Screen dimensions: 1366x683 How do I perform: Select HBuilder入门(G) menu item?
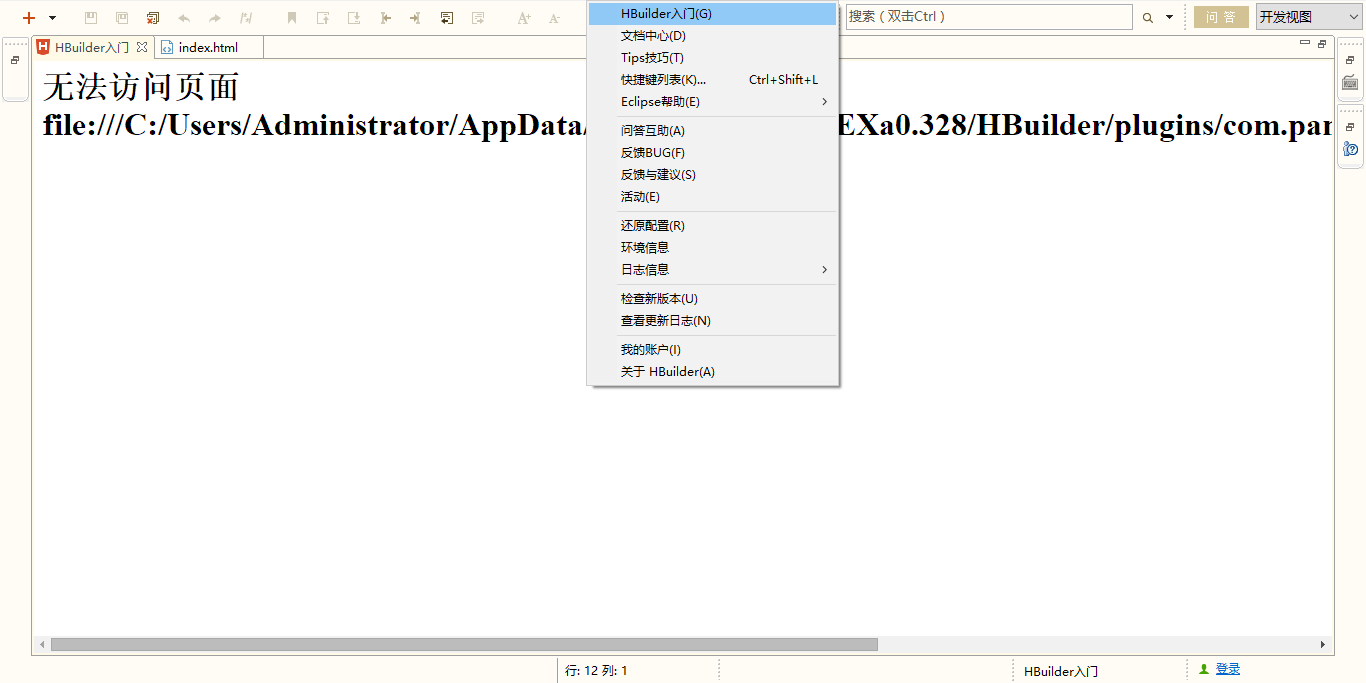[x=712, y=14]
